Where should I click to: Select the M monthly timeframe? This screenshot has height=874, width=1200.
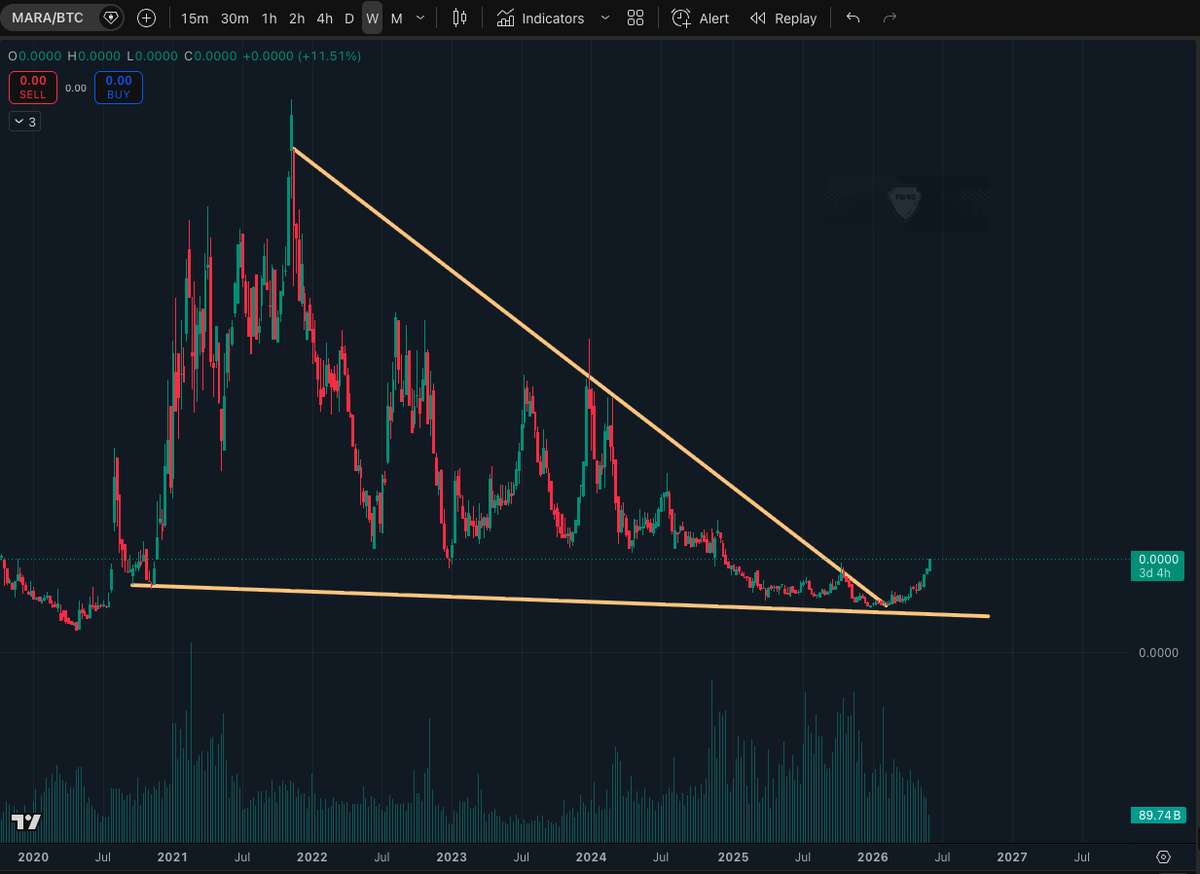click(x=397, y=18)
